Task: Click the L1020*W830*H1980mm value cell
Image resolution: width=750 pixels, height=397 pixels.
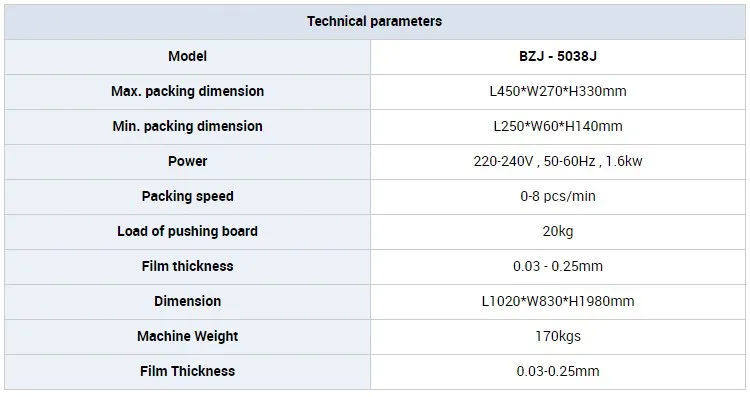Action: (558, 301)
